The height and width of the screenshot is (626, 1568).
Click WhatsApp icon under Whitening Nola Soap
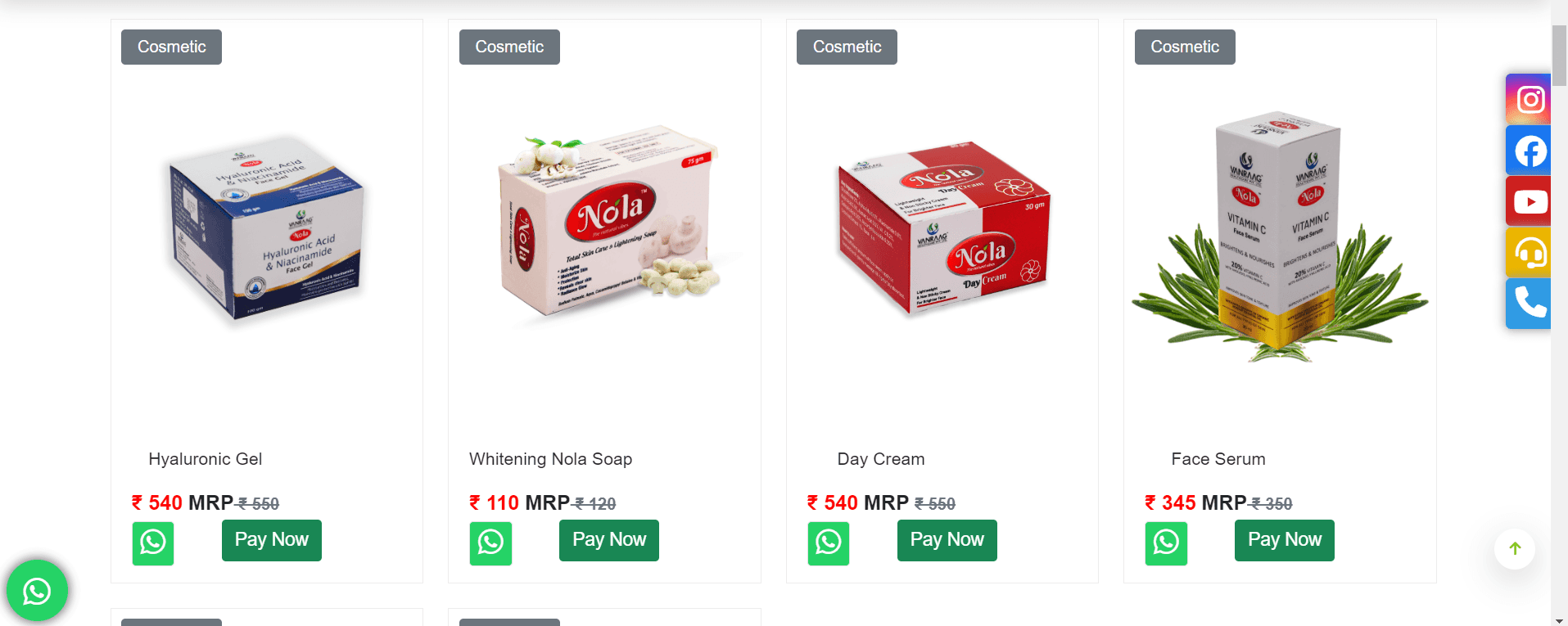[490, 543]
